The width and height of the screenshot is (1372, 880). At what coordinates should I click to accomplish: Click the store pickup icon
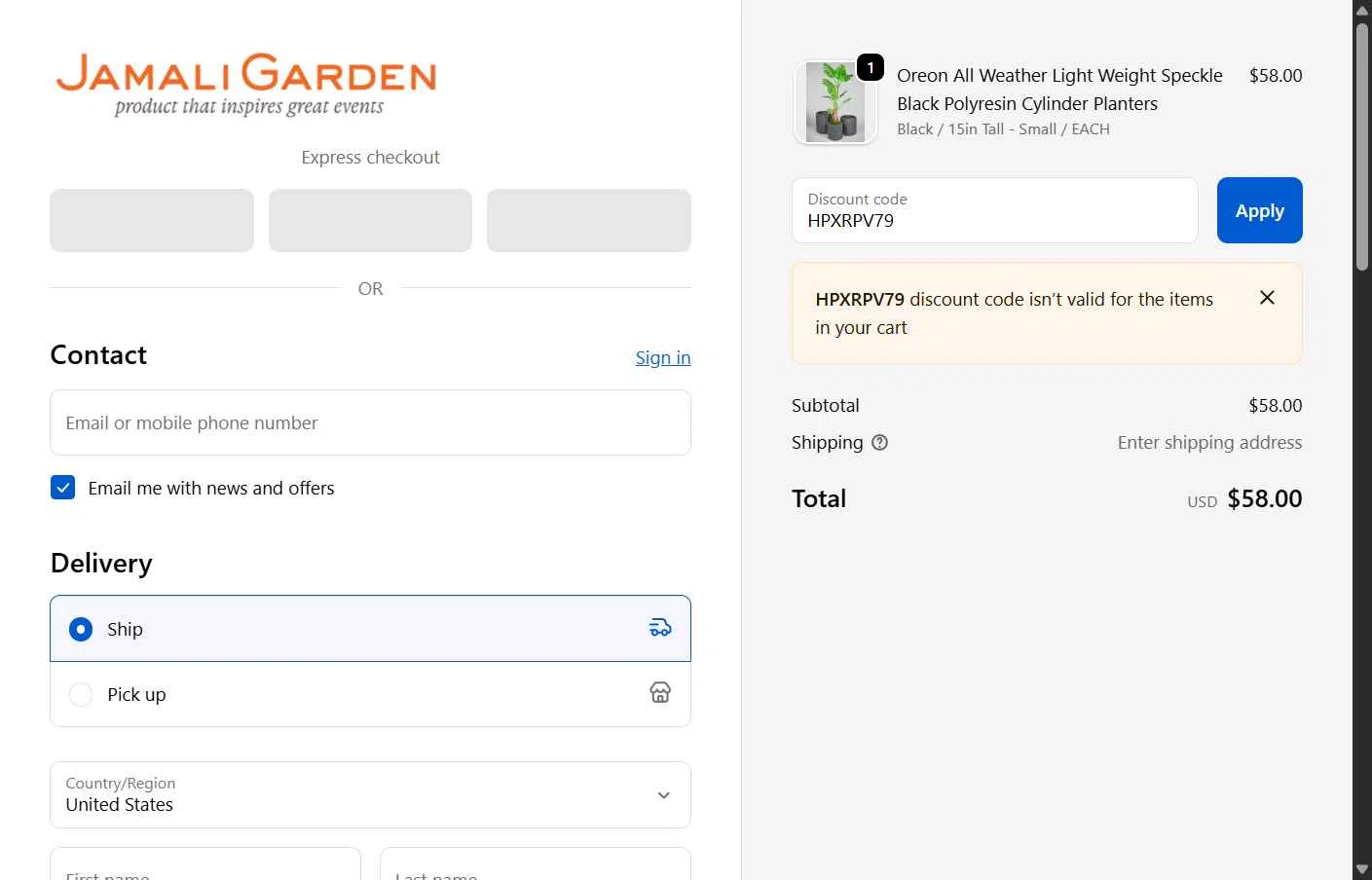tap(660, 692)
